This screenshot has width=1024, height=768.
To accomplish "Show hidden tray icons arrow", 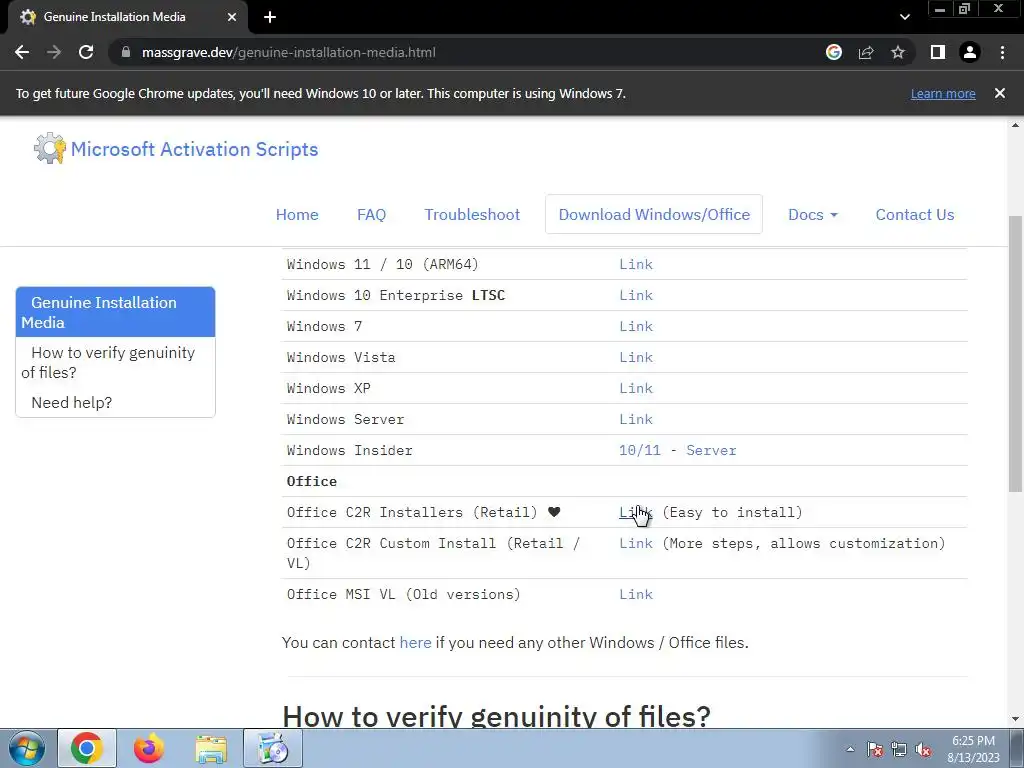I will point(850,749).
